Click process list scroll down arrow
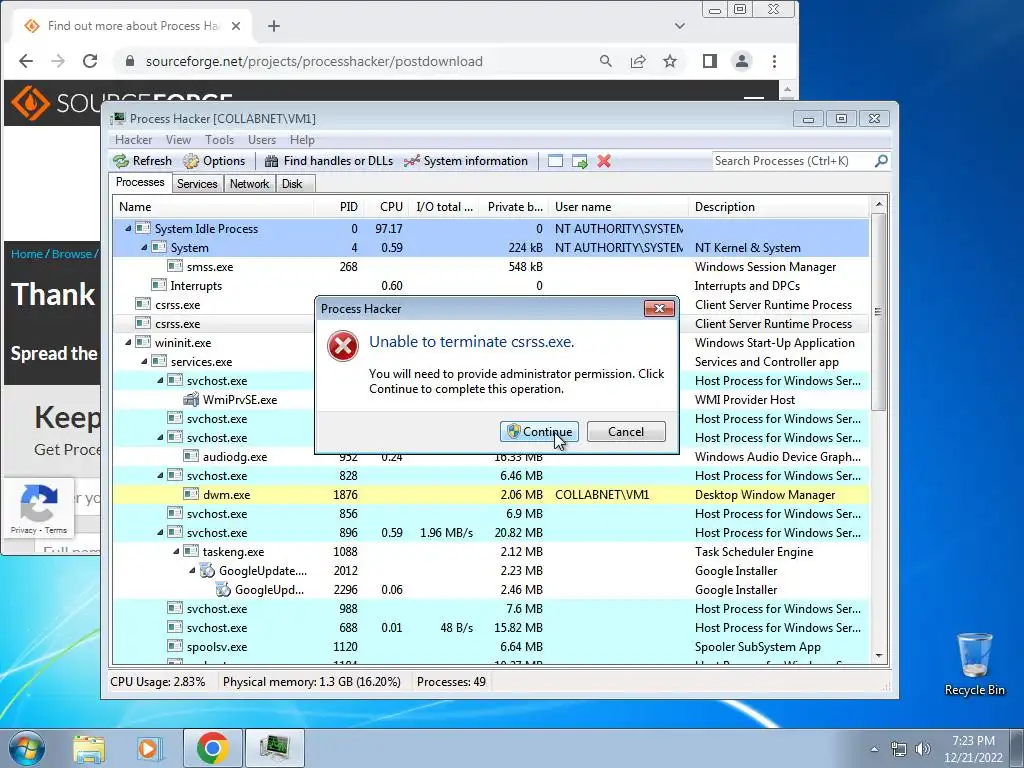Viewport: 1024px width, 768px height. (x=878, y=656)
